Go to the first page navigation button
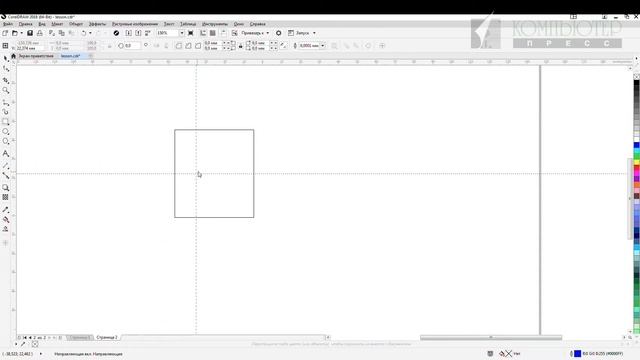Screen dimensions: 640x360 (24, 338)
